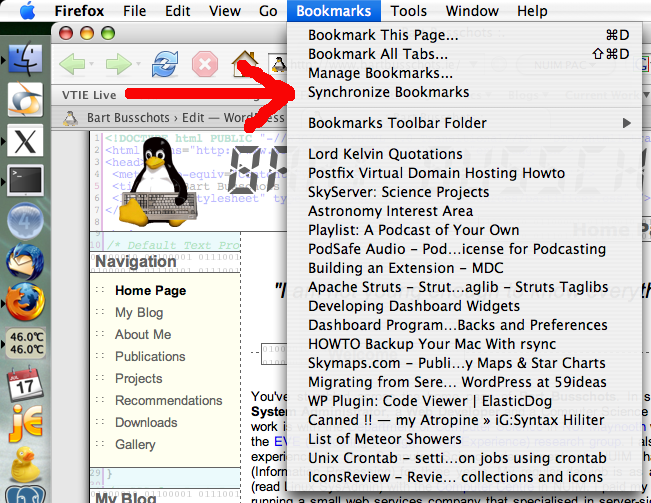
Task: Open My Blog navigation link
Action: 139,313
